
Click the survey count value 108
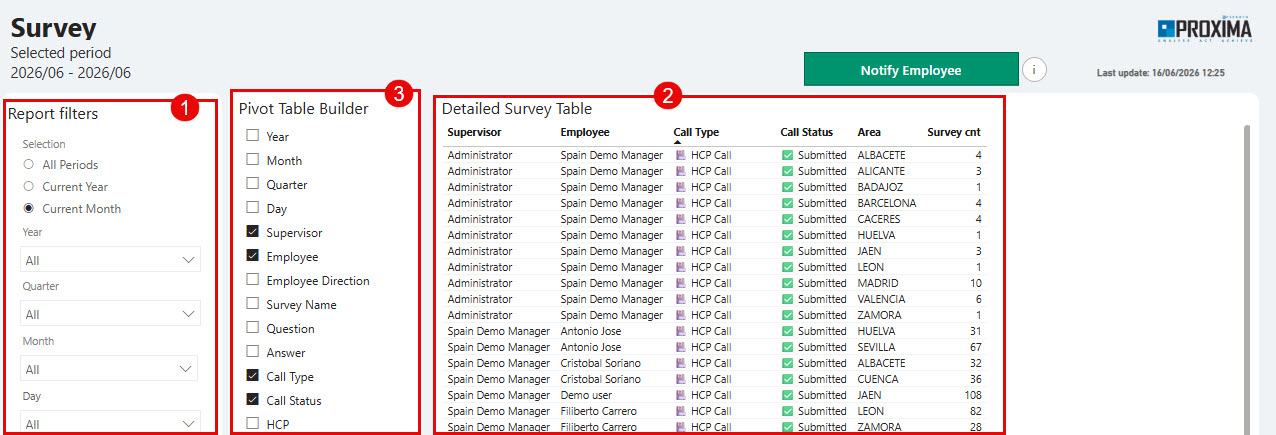point(972,395)
